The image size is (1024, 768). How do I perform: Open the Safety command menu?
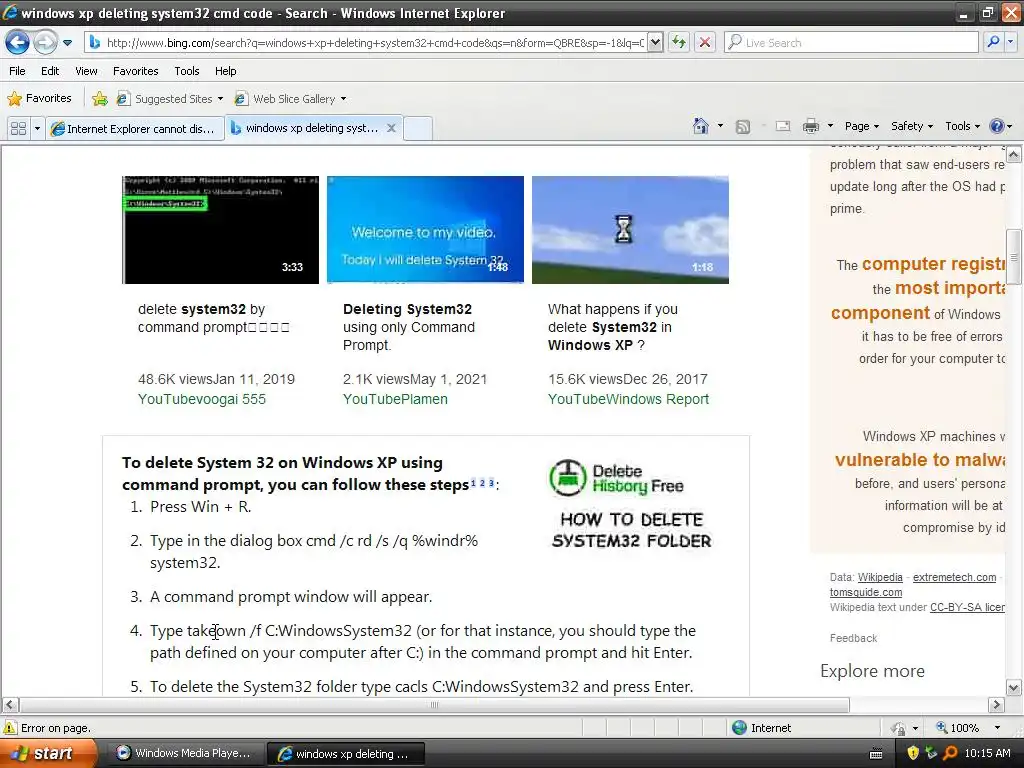click(x=912, y=126)
